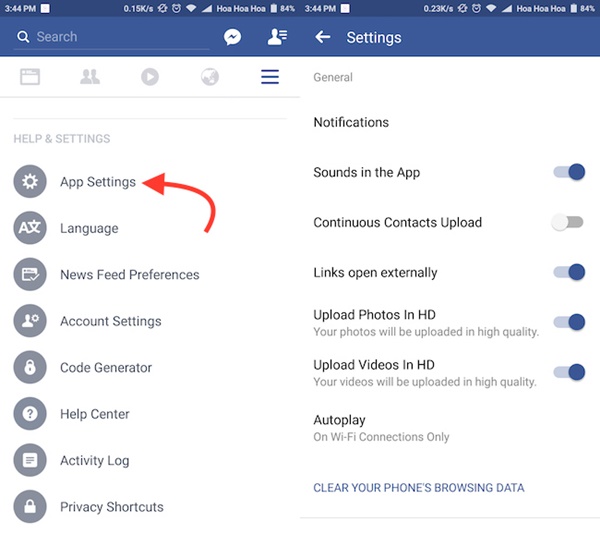
Task: Tap the Account Settings person-gear icon
Action: (30, 321)
